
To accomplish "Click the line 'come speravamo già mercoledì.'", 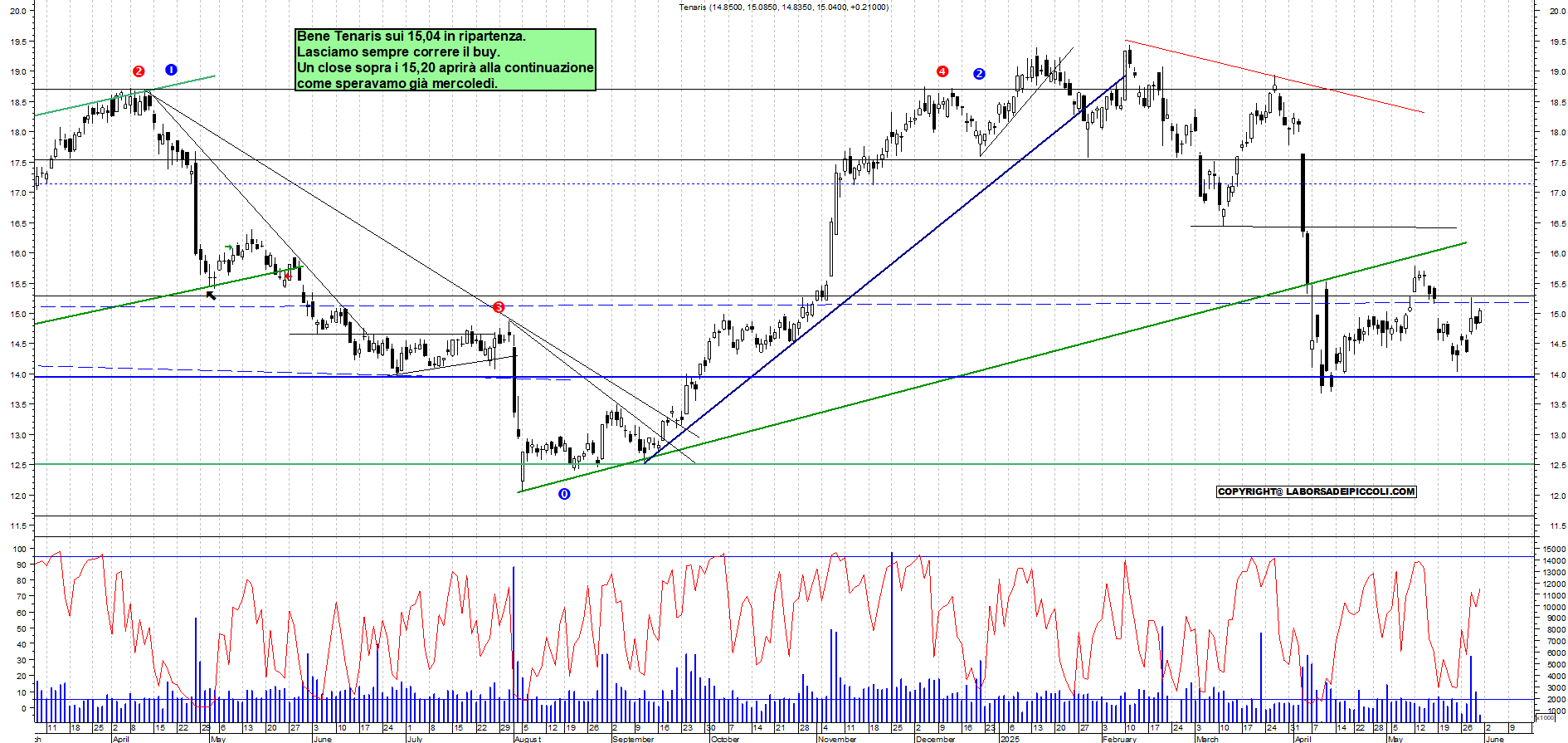I will (397, 83).
